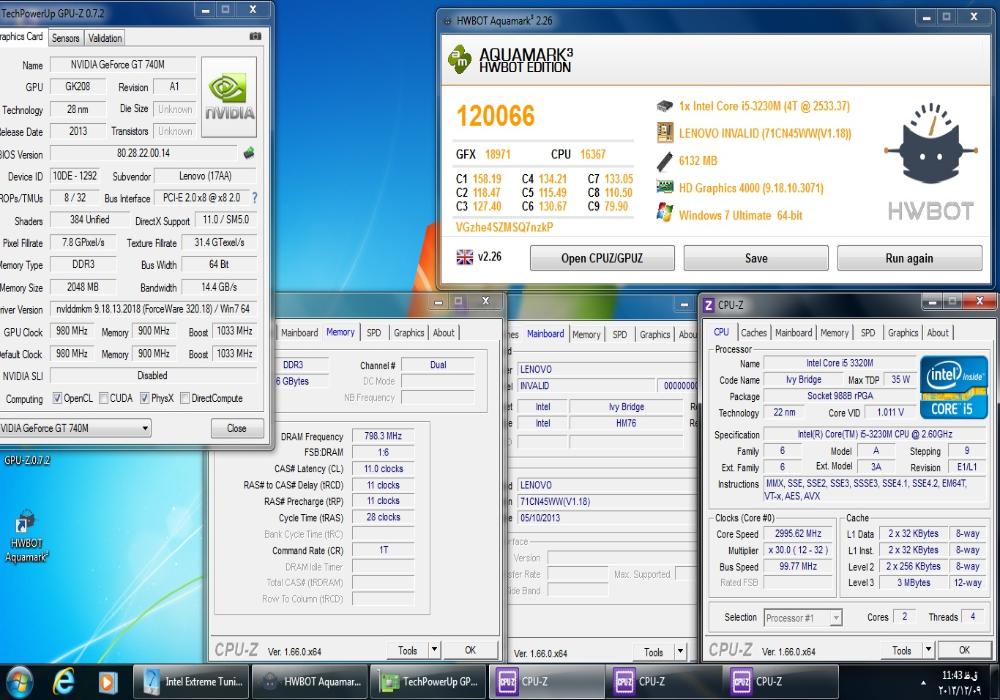1000x700 pixels.
Task: Click the first CPU-Z taskbar item
Action: (547, 682)
